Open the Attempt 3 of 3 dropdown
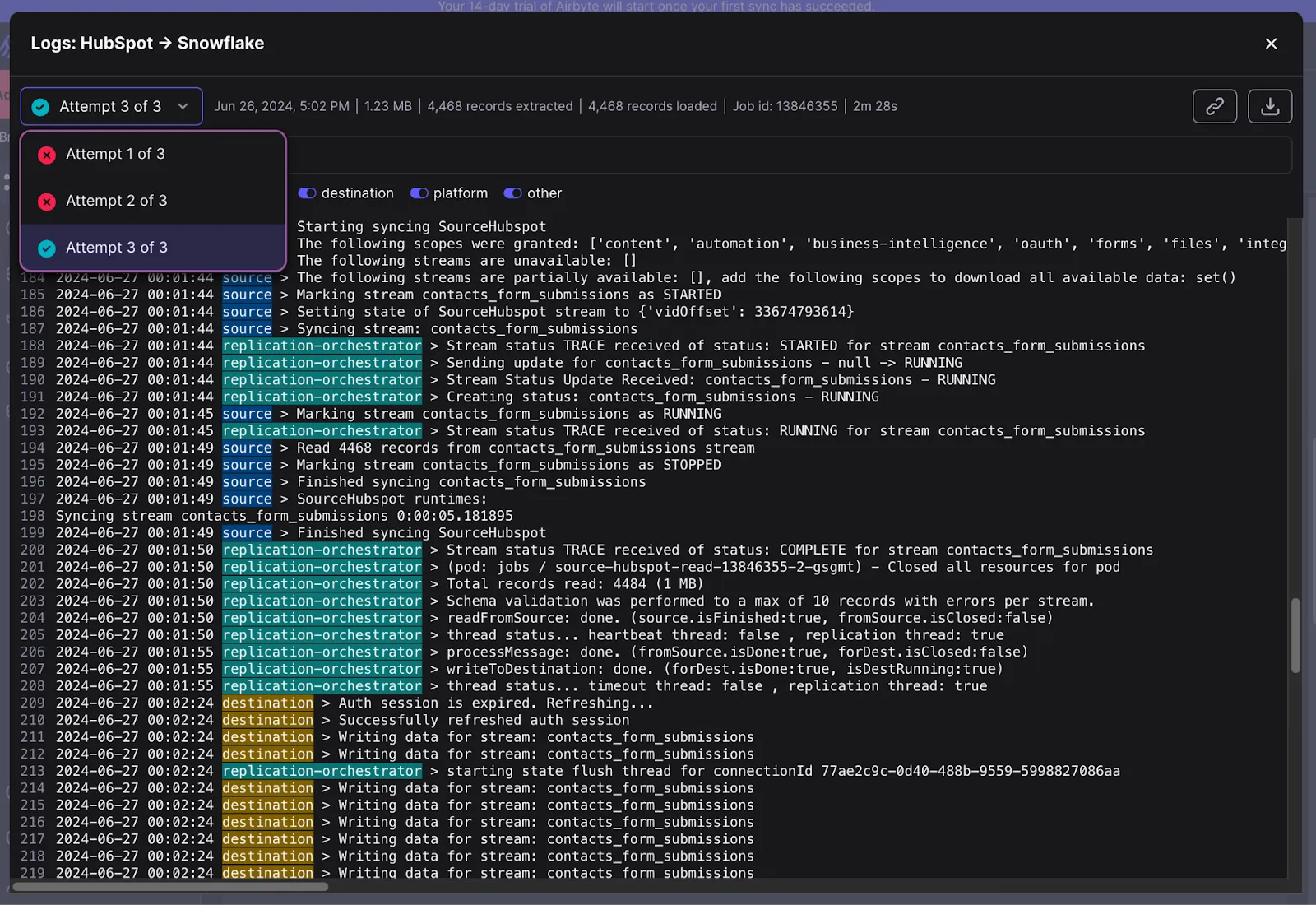The image size is (1316, 905). 112,106
